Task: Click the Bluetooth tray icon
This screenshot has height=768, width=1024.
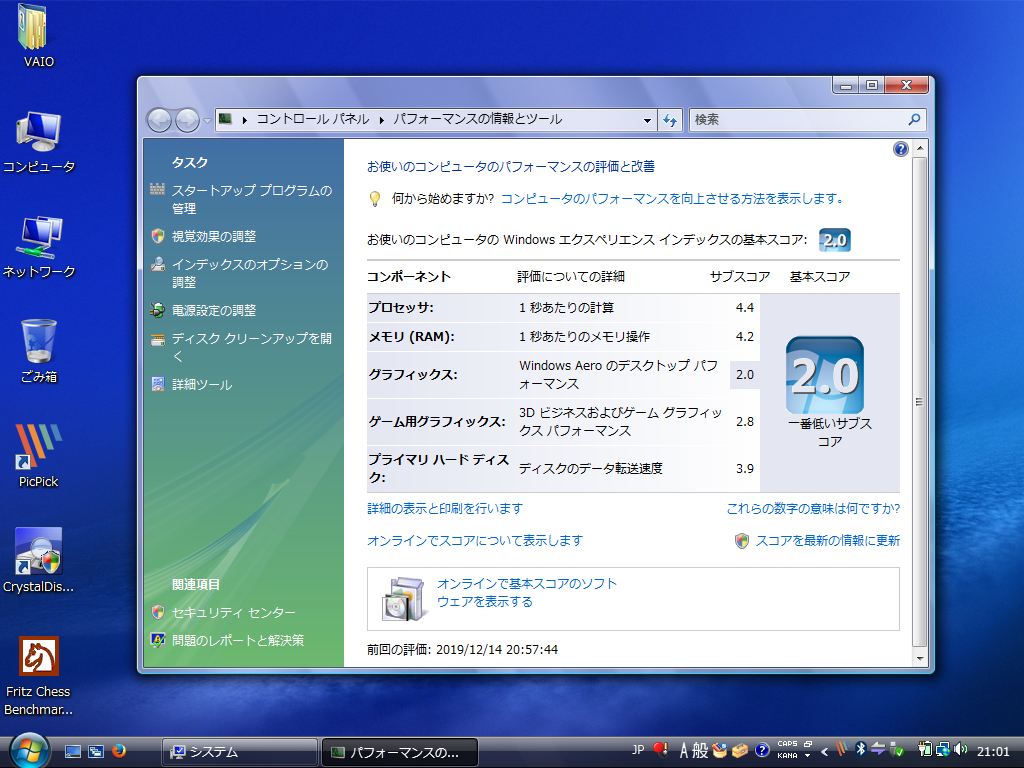Action: coord(861,750)
